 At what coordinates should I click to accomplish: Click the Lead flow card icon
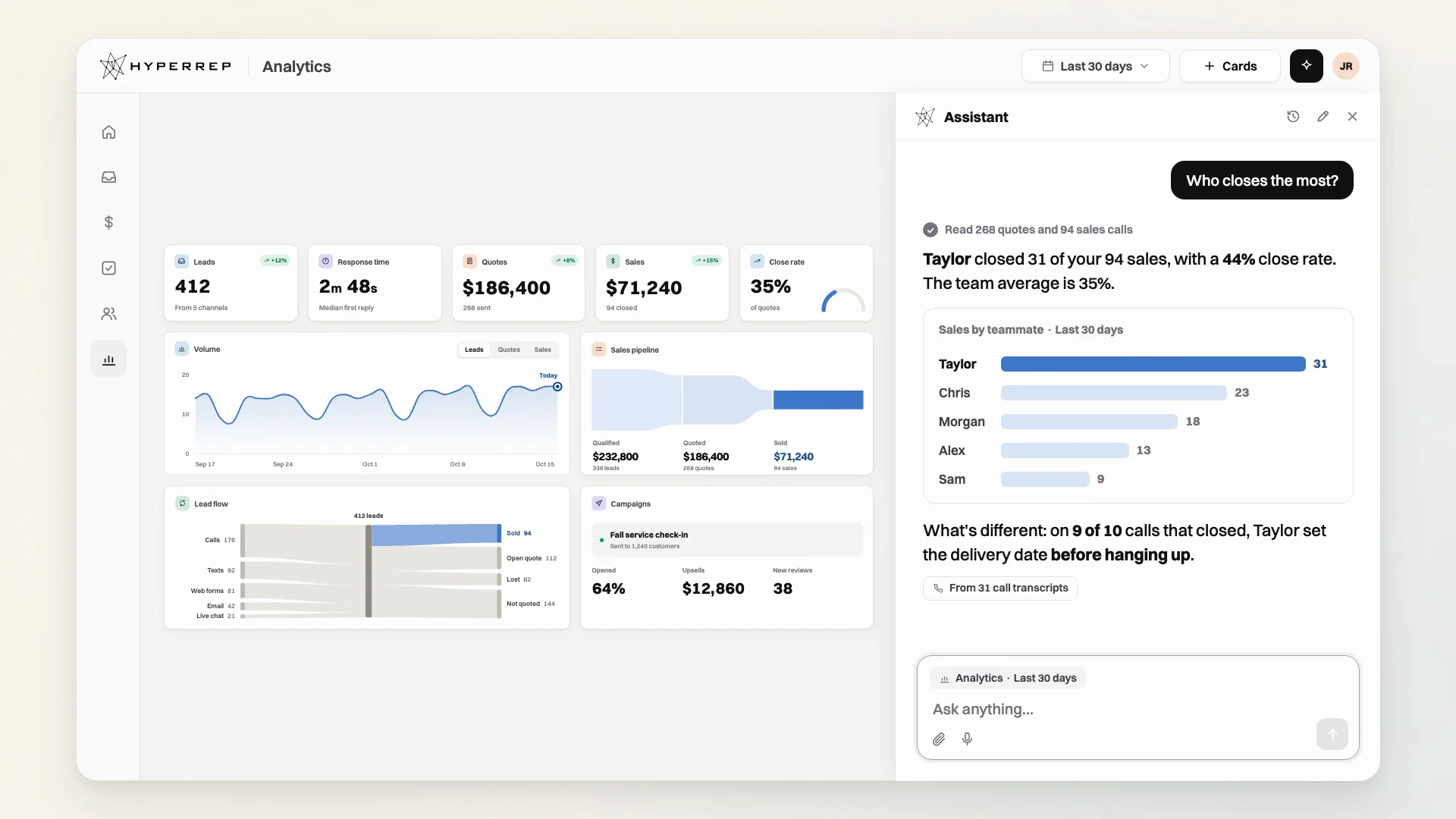[182, 504]
